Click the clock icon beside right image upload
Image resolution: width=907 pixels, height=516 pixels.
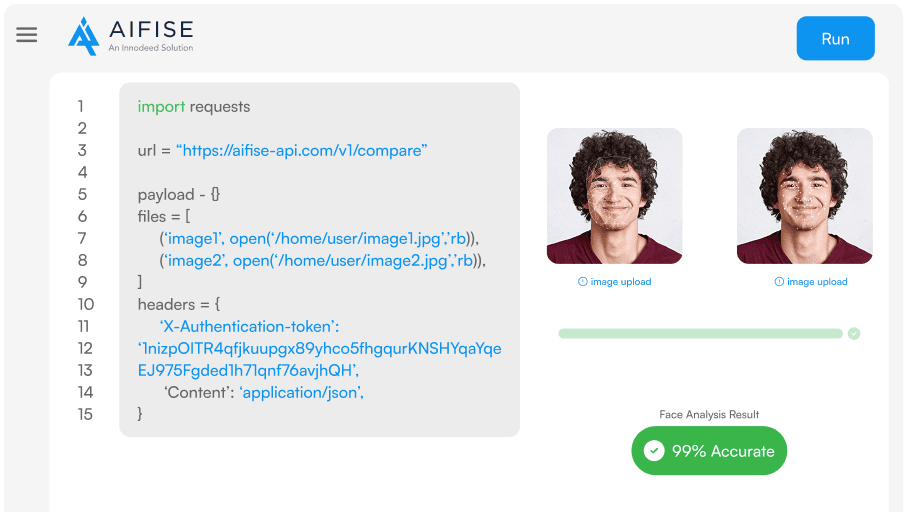779,282
